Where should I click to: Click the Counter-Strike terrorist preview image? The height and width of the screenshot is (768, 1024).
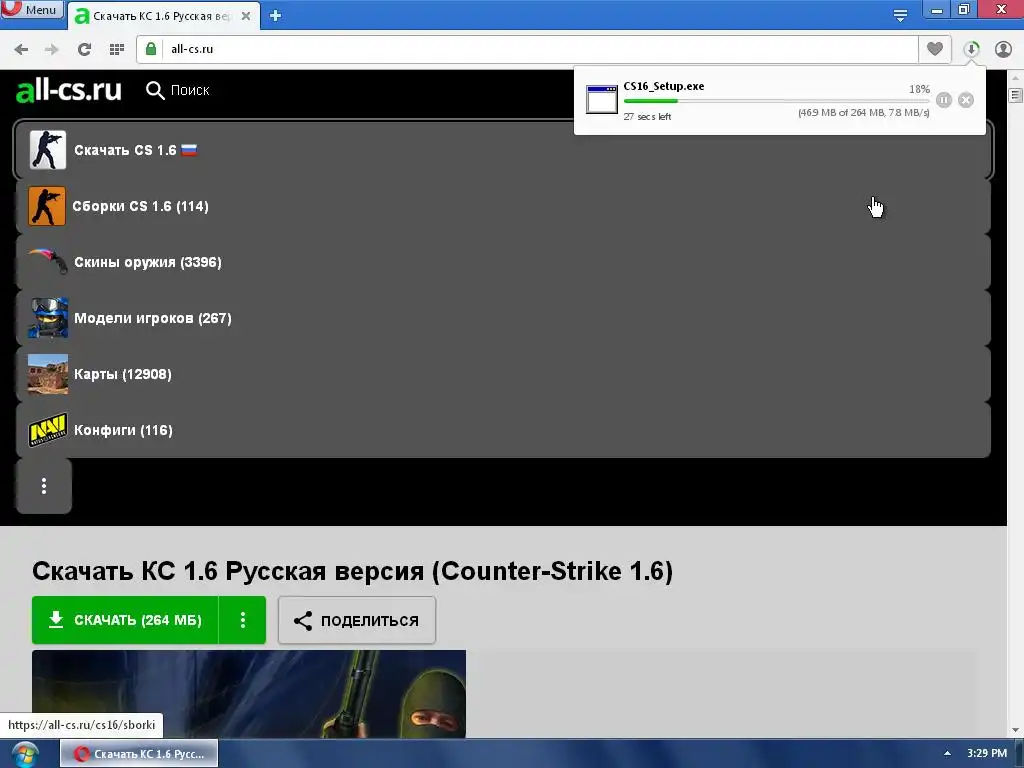pyautogui.click(x=249, y=694)
